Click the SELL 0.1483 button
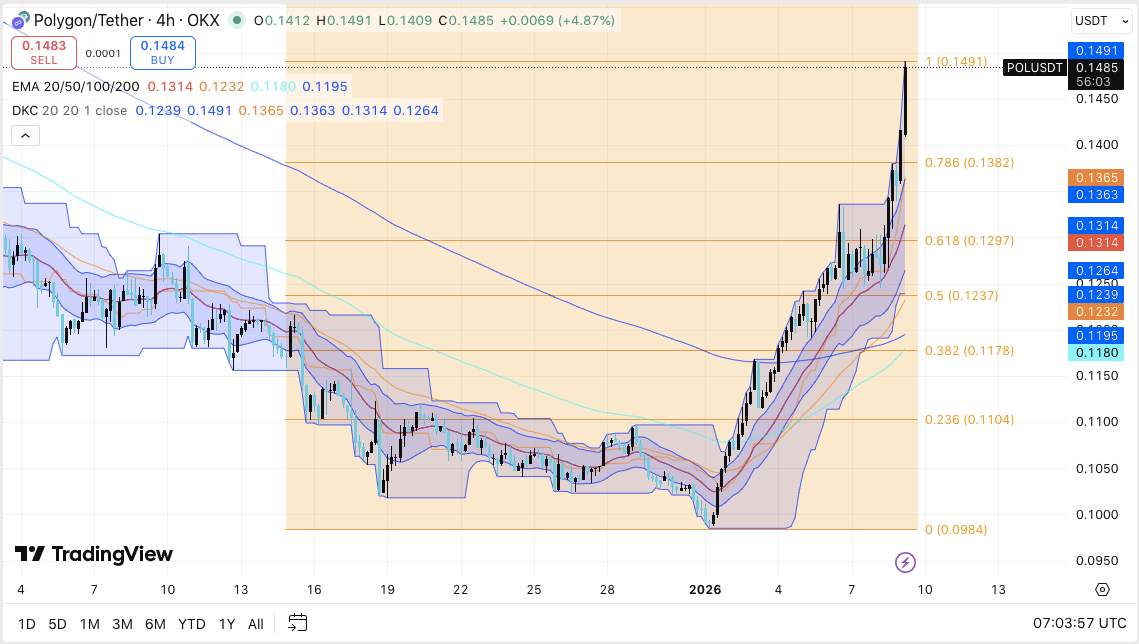The width and height of the screenshot is (1139, 644). [42, 51]
